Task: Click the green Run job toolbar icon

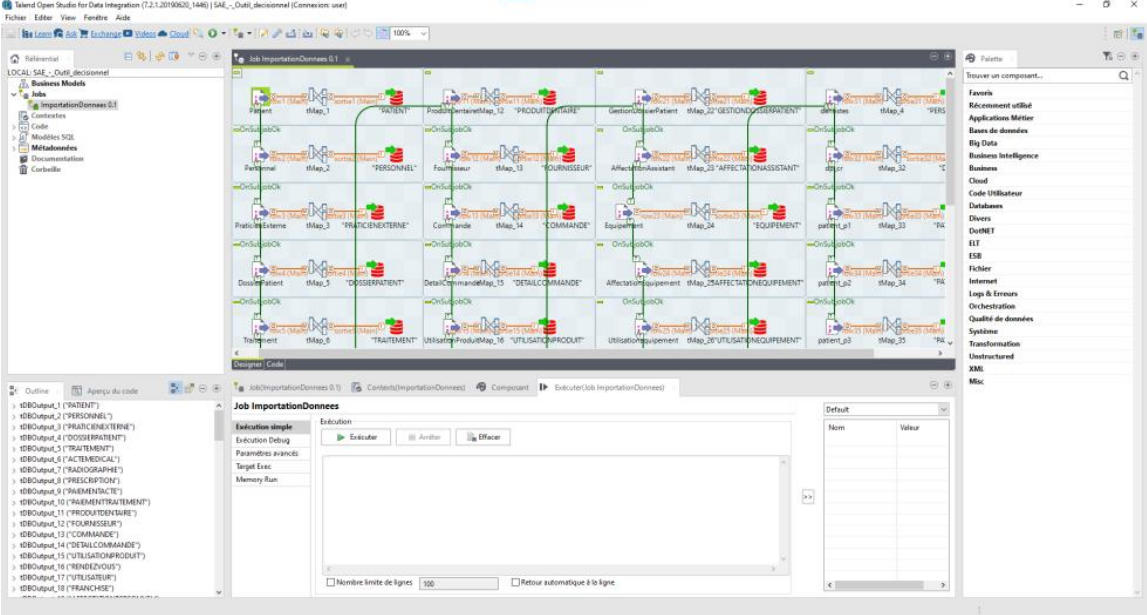Action: point(212,33)
